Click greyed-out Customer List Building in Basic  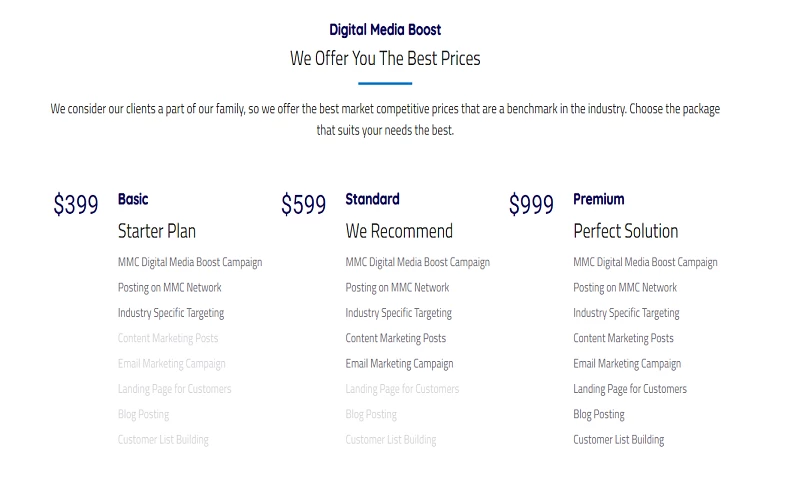[163, 440]
